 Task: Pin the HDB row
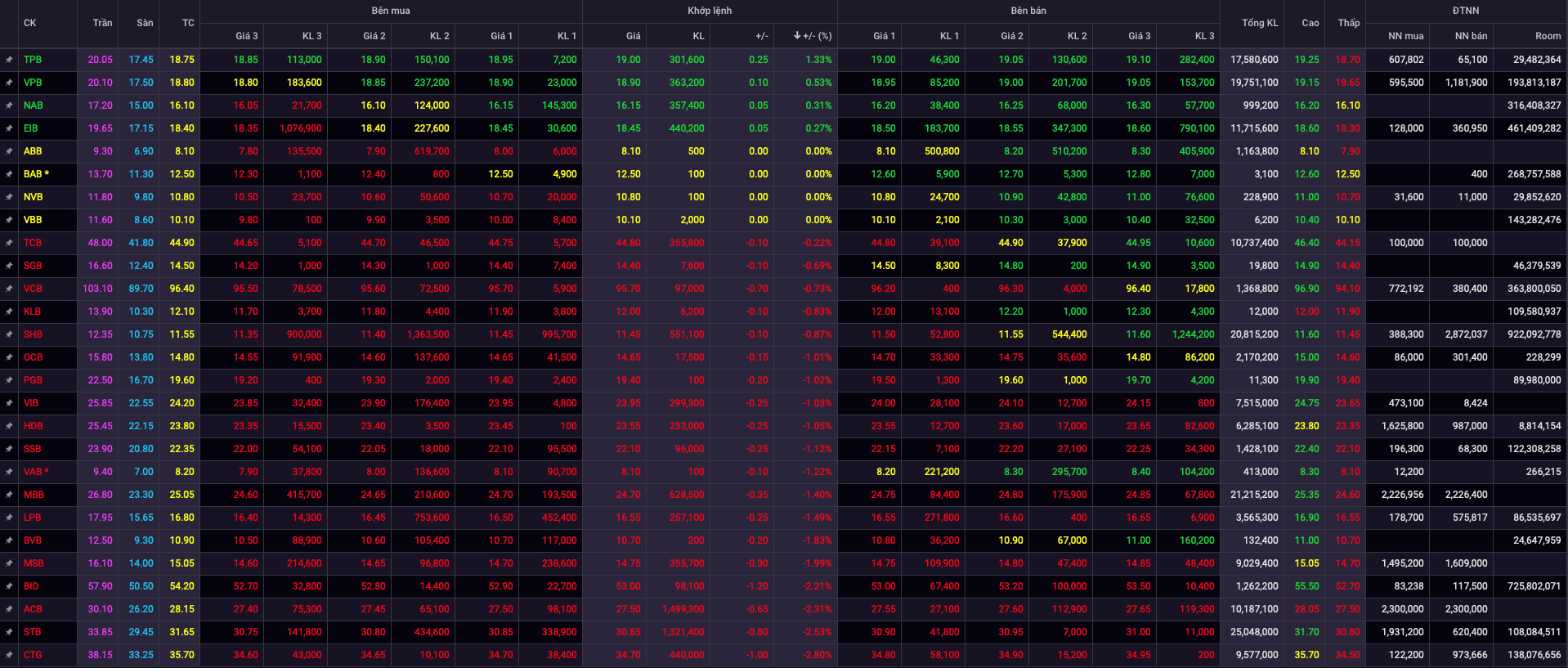9,426
